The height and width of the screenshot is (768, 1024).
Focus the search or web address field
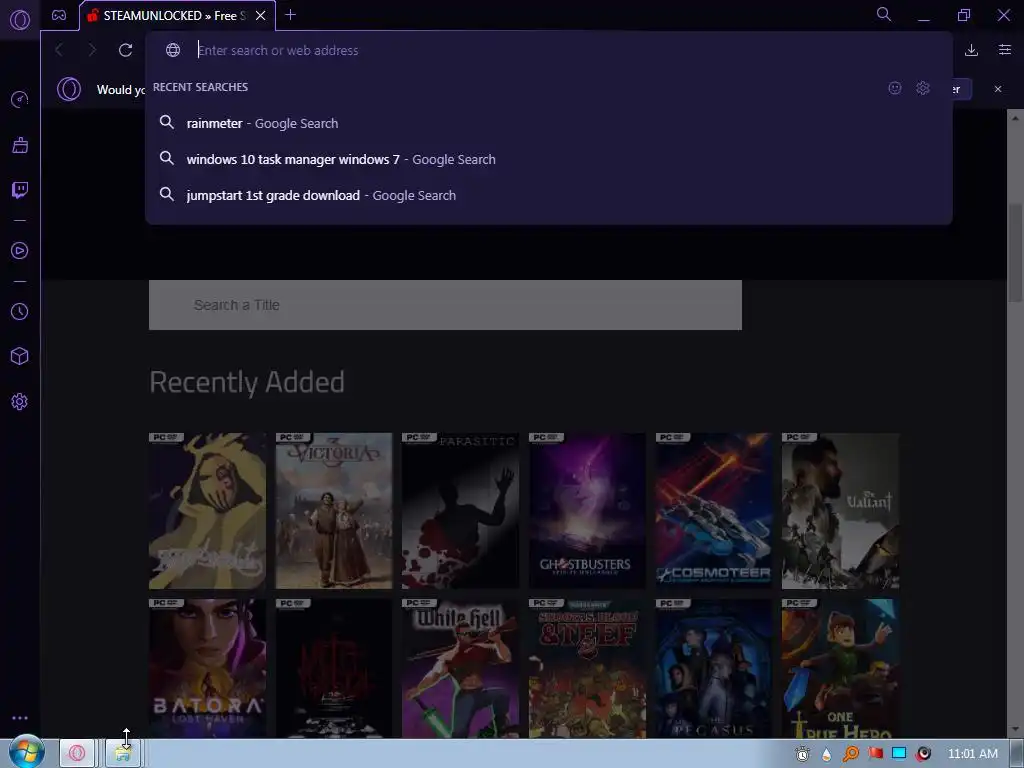549,50
